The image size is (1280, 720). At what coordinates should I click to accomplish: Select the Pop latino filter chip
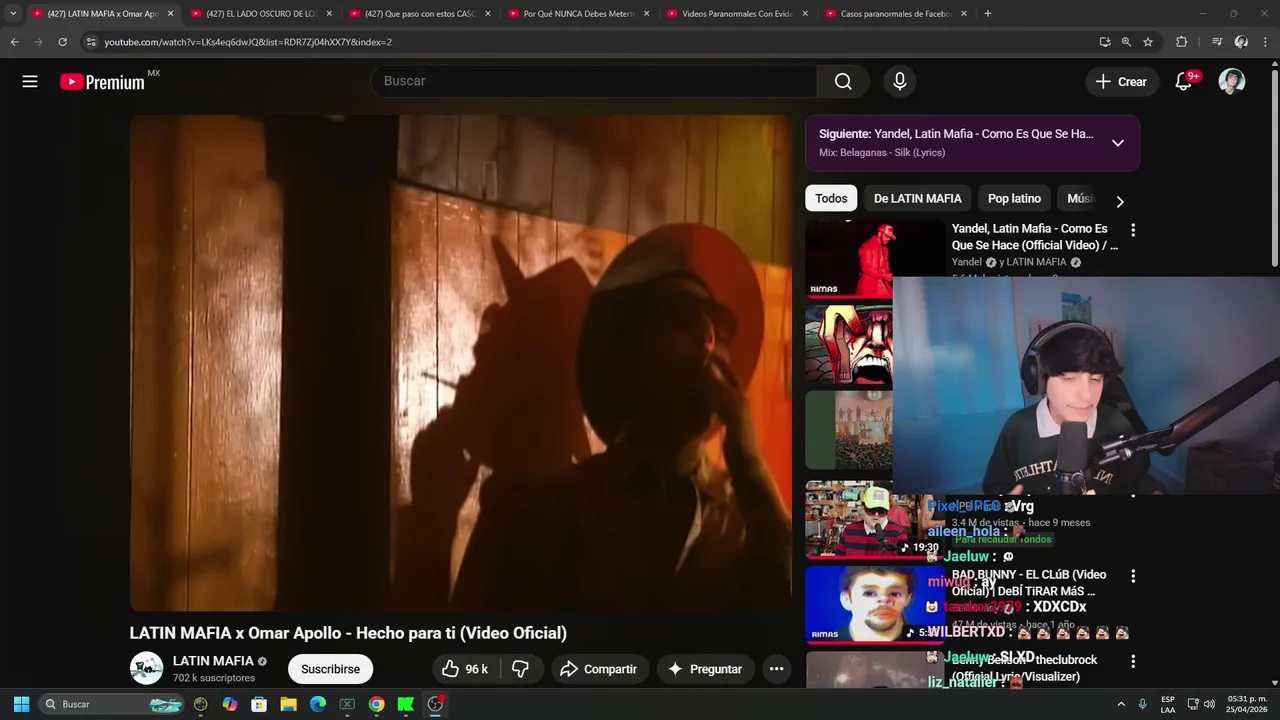[1014, 198]
